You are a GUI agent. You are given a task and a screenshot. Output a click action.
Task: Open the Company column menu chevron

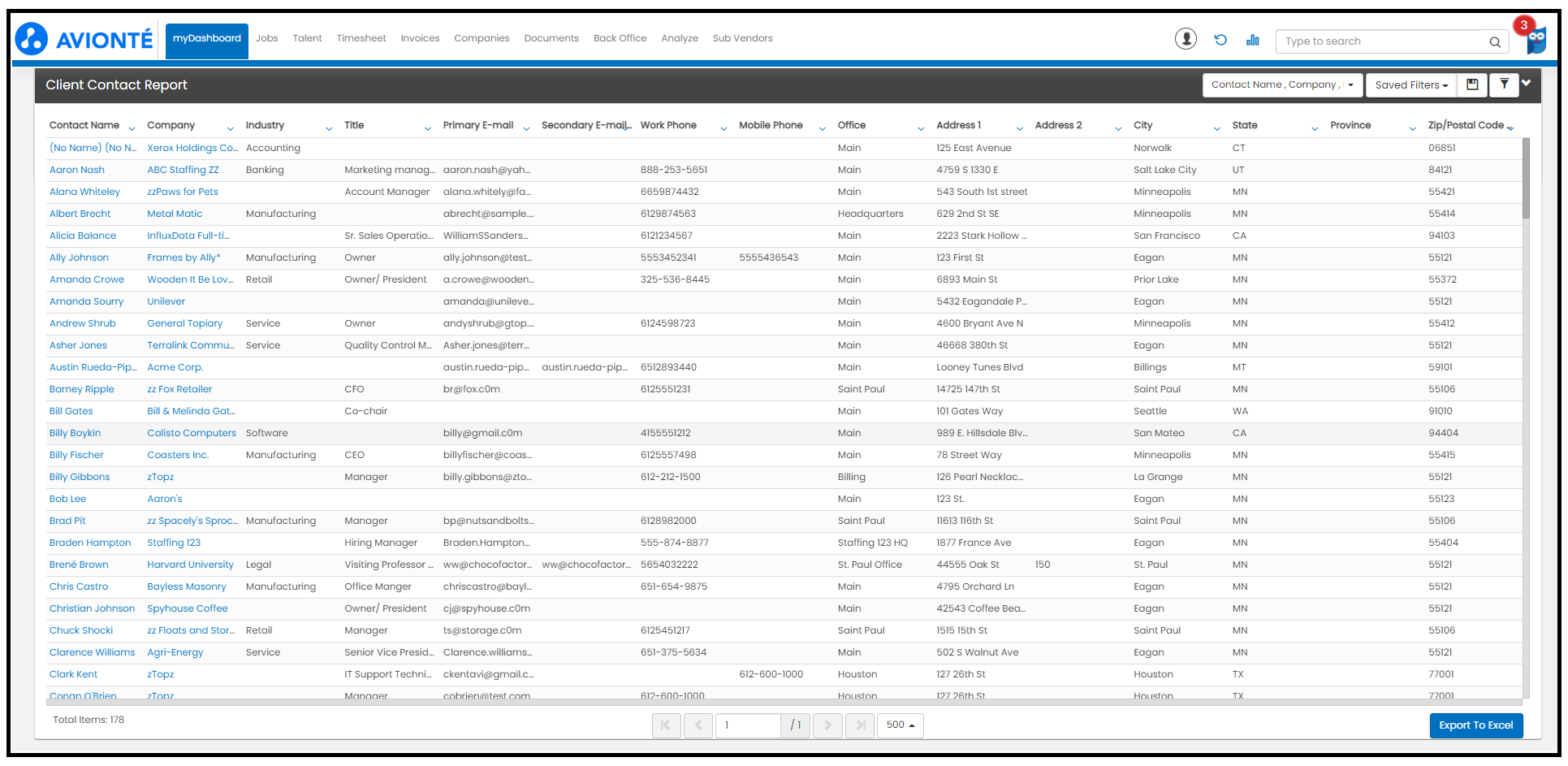231,128
